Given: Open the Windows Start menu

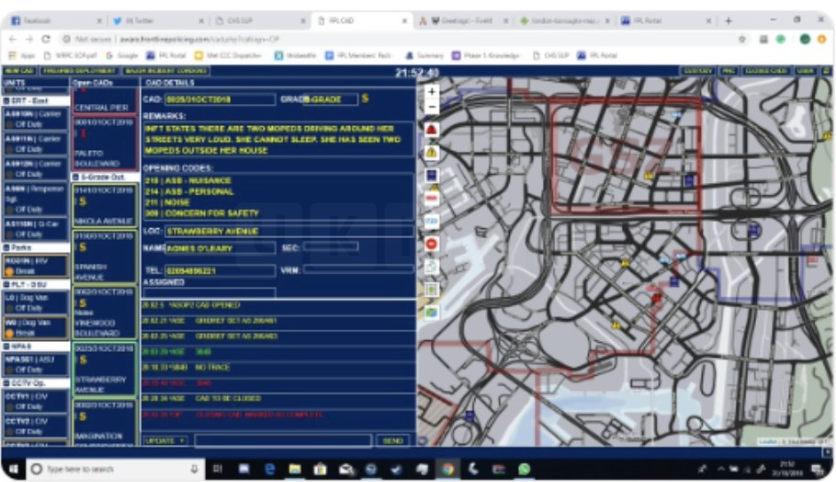Looking at the screenshot, I should 13,469.
